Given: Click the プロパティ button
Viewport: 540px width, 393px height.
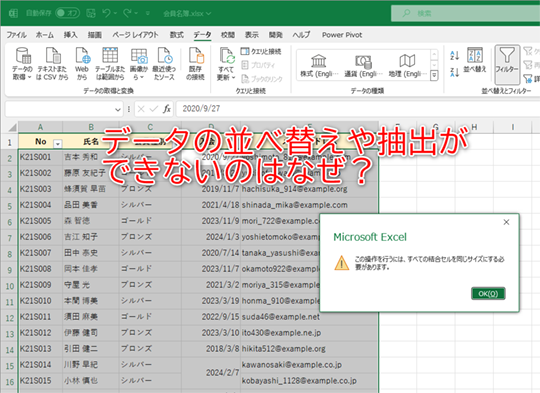Looking at the screenshot, I should point(258,65).
